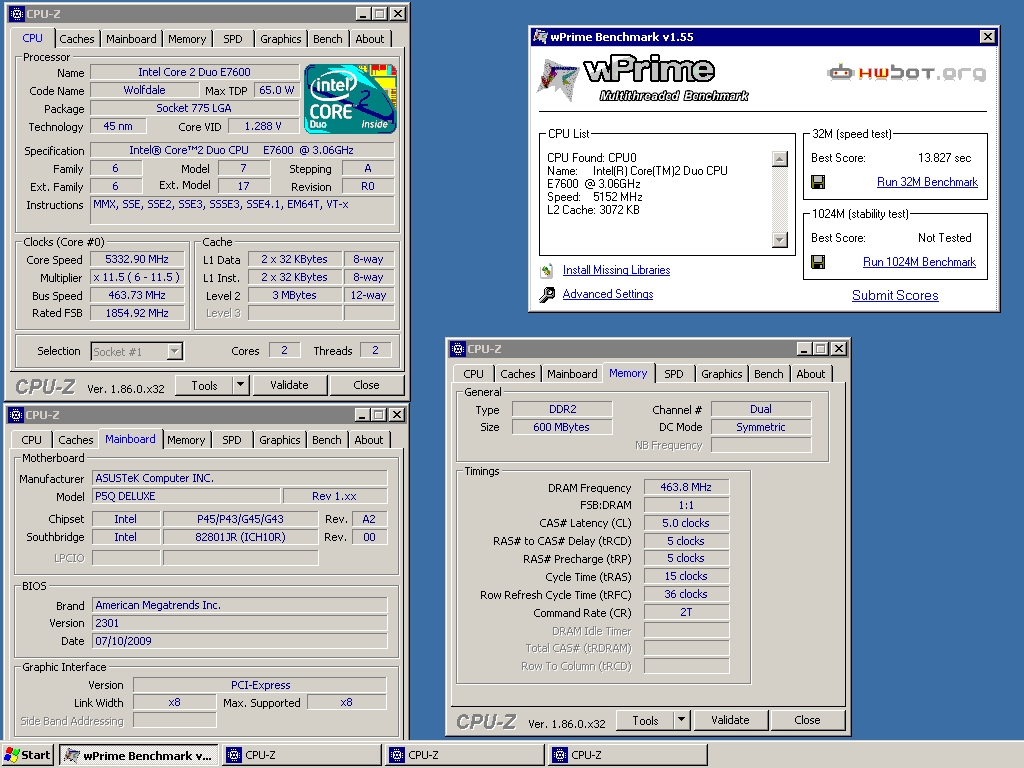Click the P5Q DELUXE model field

[185, 496]
